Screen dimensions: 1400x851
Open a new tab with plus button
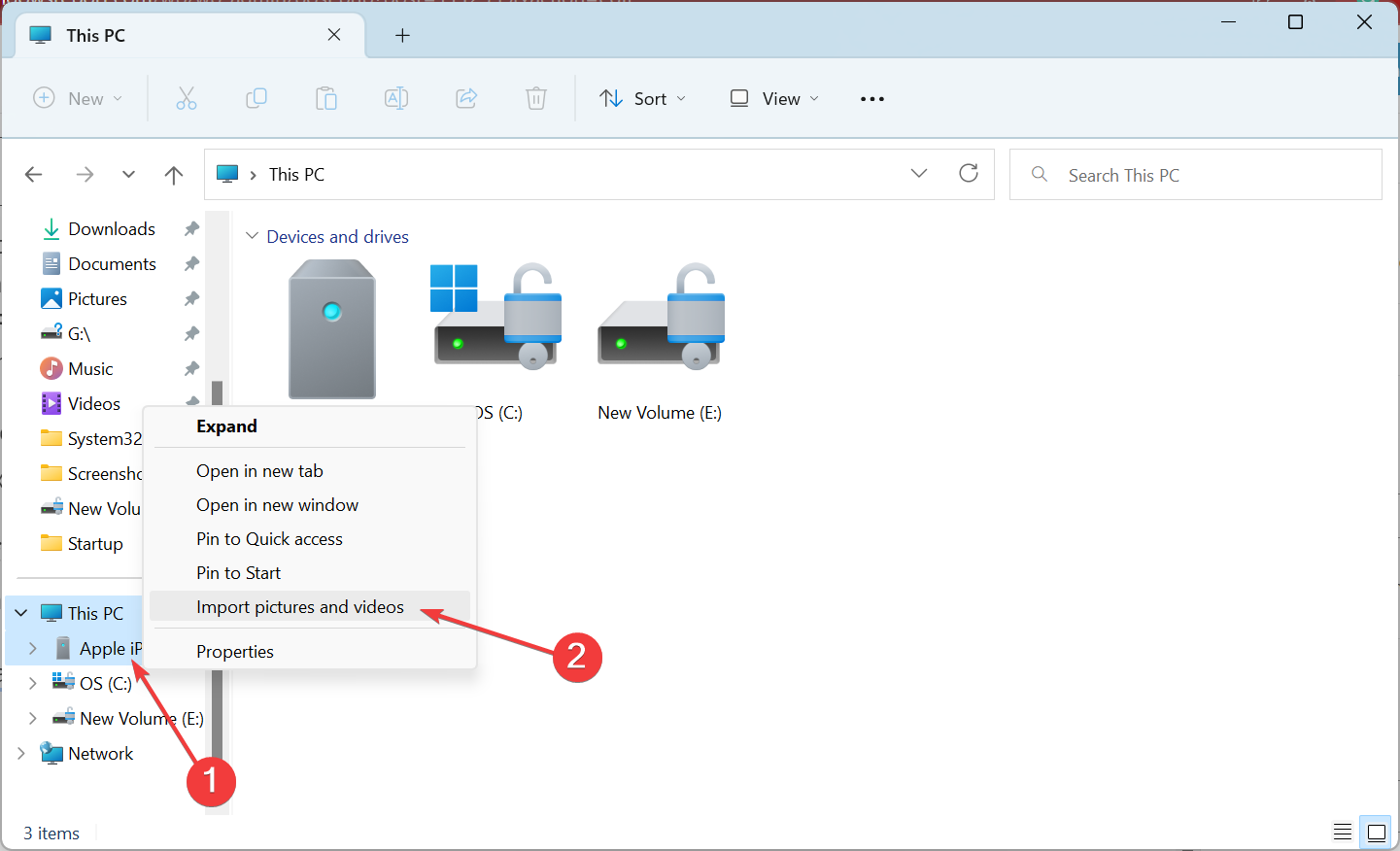(x=402, y=35)
